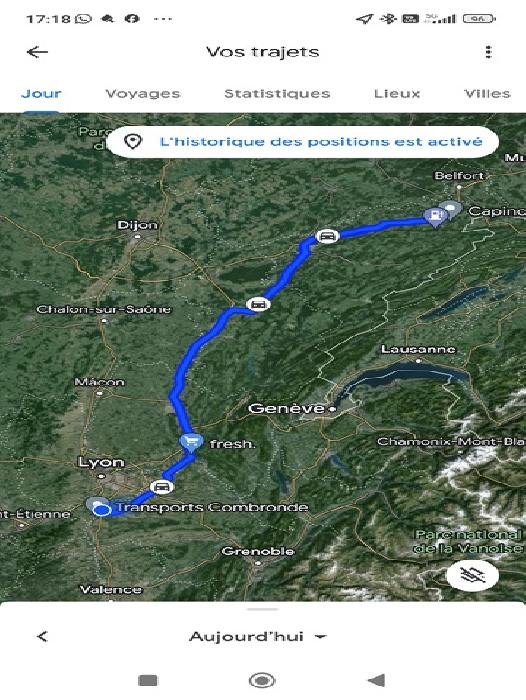Tap location pin icon in history banner
Image resolution: width=526 pixels, height=700 pixels.
pos(133,142)
